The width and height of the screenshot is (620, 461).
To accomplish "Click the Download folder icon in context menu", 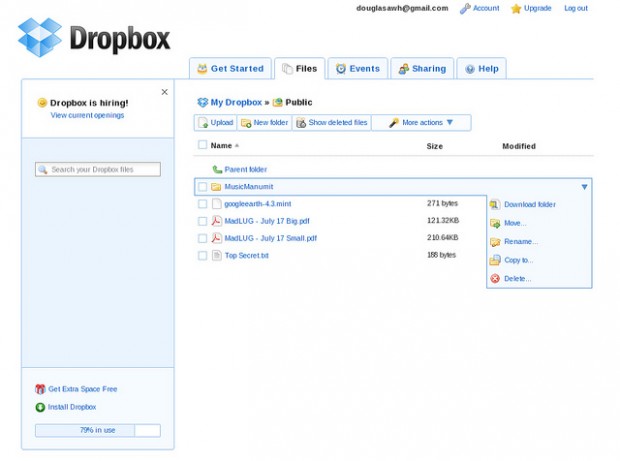I will pos(495,204).
